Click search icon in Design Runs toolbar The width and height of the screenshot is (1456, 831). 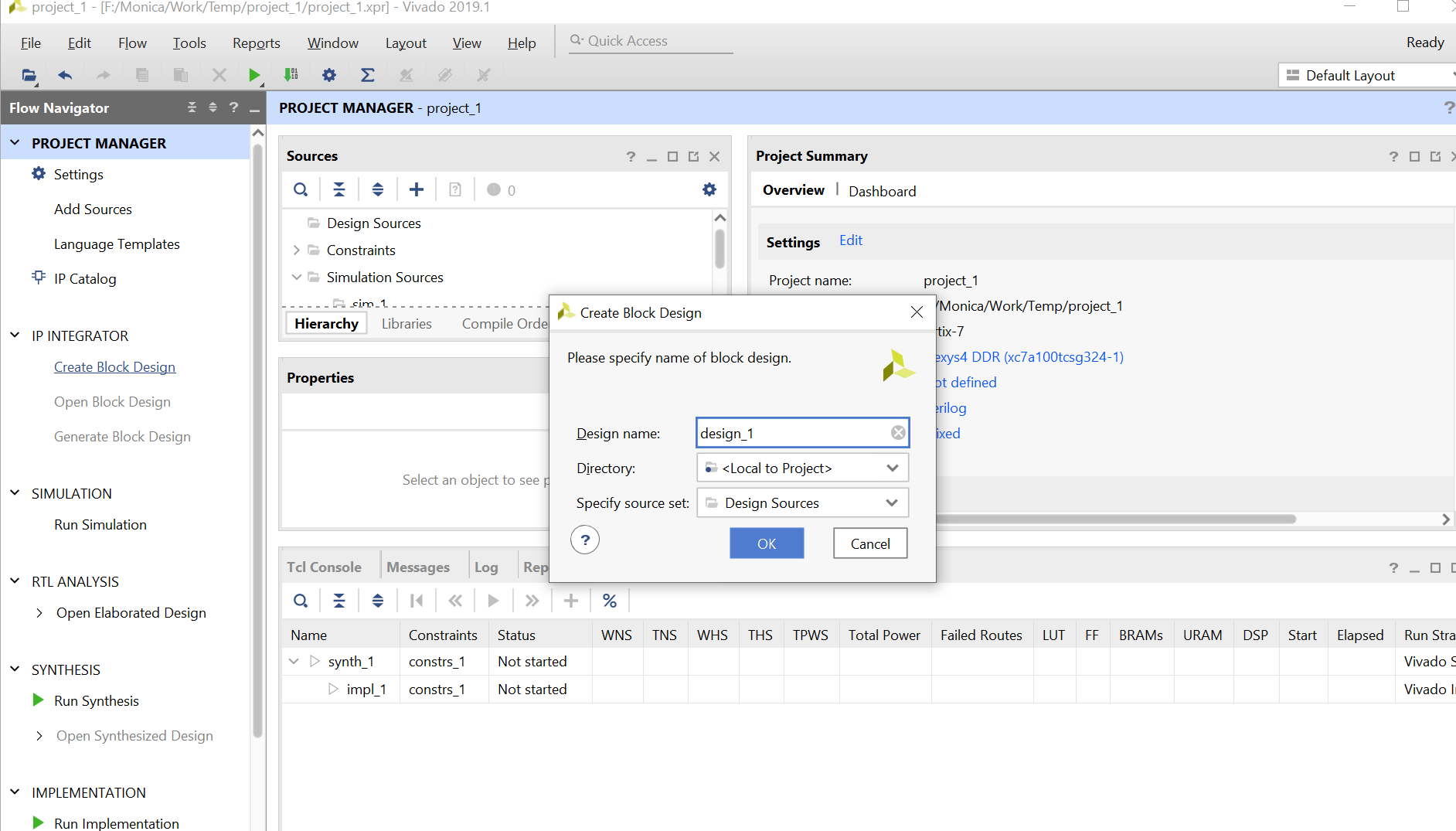tap(301, 601)
